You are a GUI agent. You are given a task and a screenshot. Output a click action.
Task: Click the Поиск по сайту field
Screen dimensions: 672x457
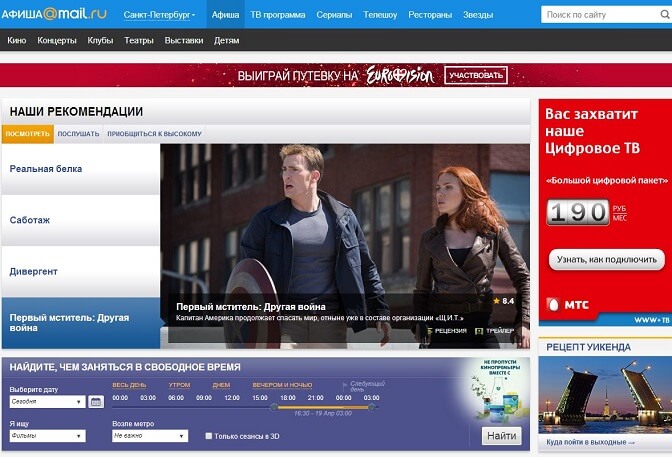(601, 15)
